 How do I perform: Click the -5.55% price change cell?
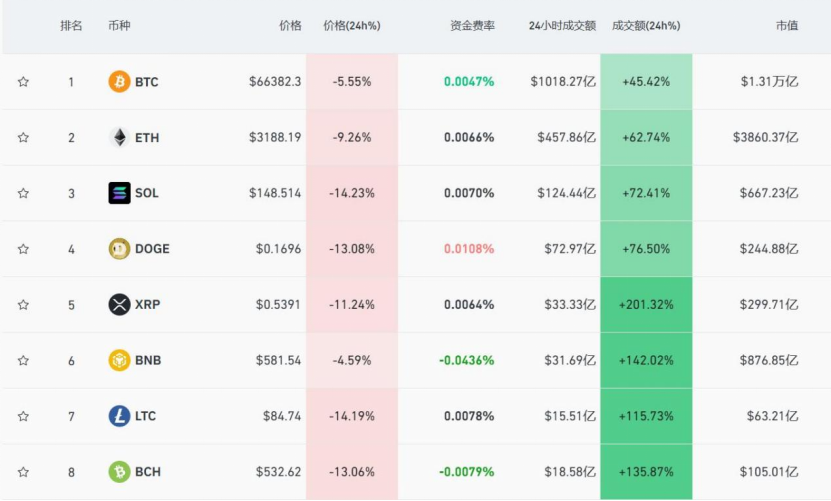click(352, 82)
